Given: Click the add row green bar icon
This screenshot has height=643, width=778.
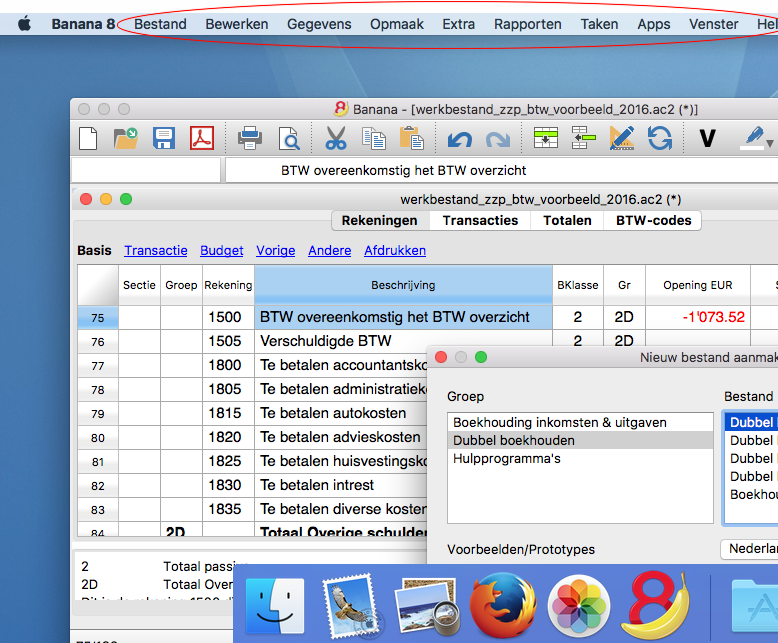Looking at the screenshot, I should 584,138.
